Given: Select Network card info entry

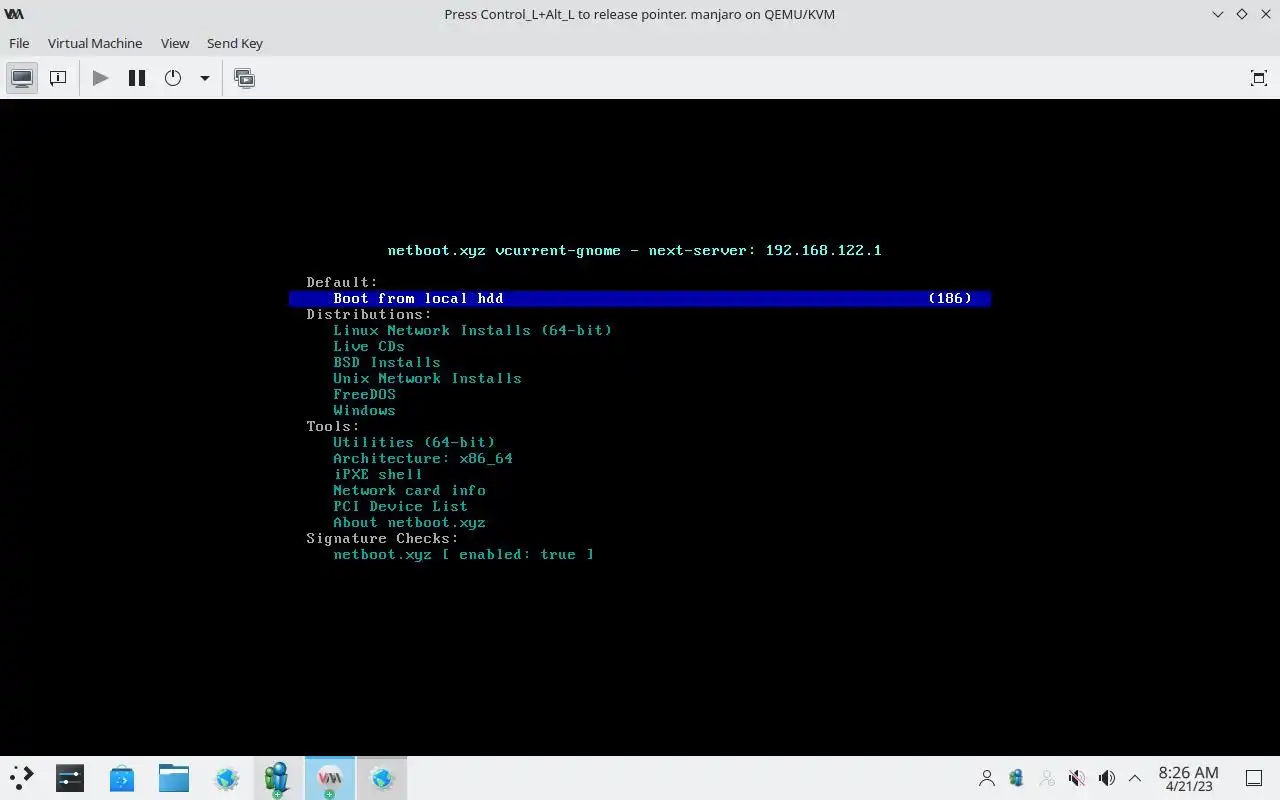Looking at the screenshot, I should 409,490.
